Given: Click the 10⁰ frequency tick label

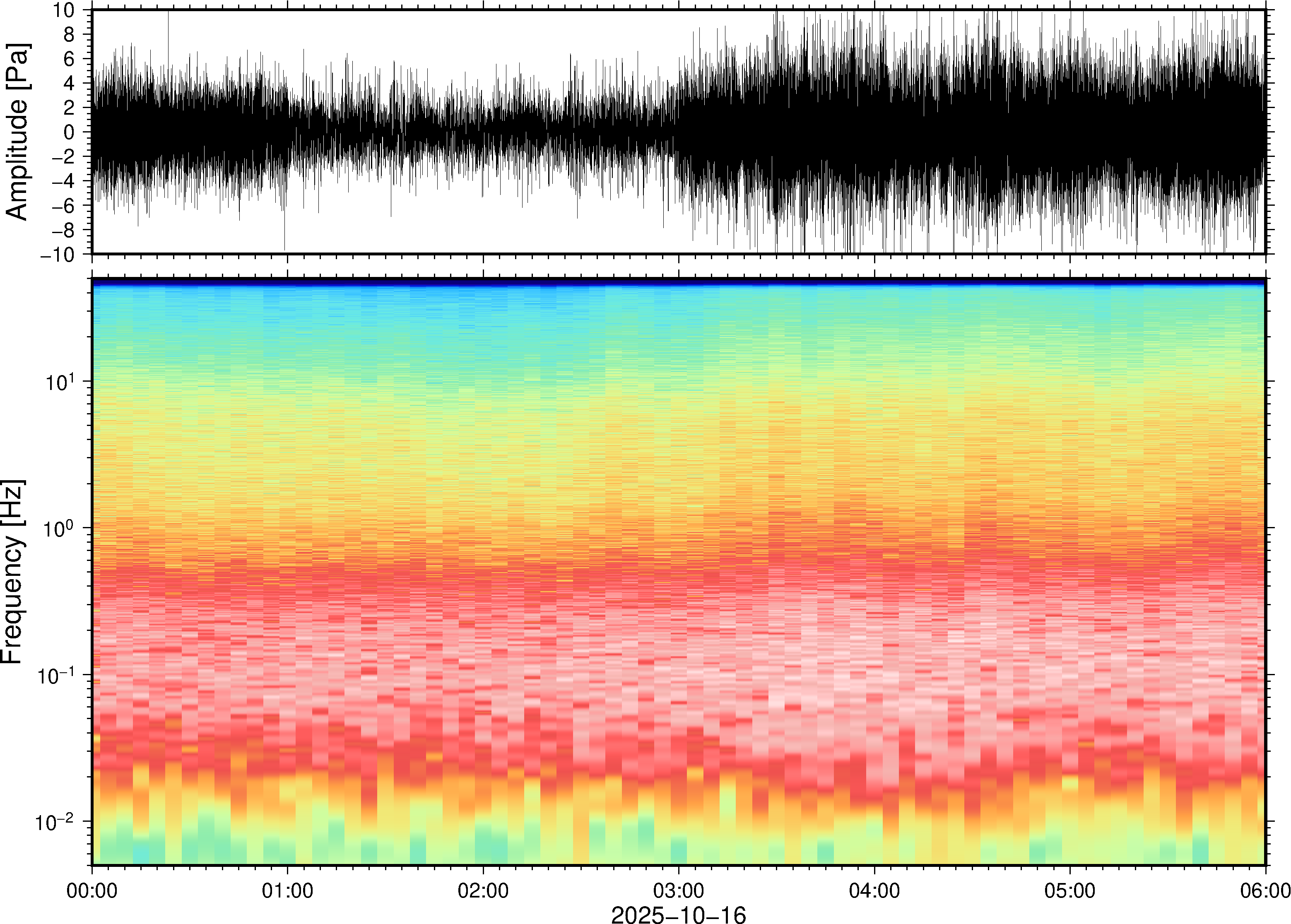Looking at the screenshot, I should 60,528.
